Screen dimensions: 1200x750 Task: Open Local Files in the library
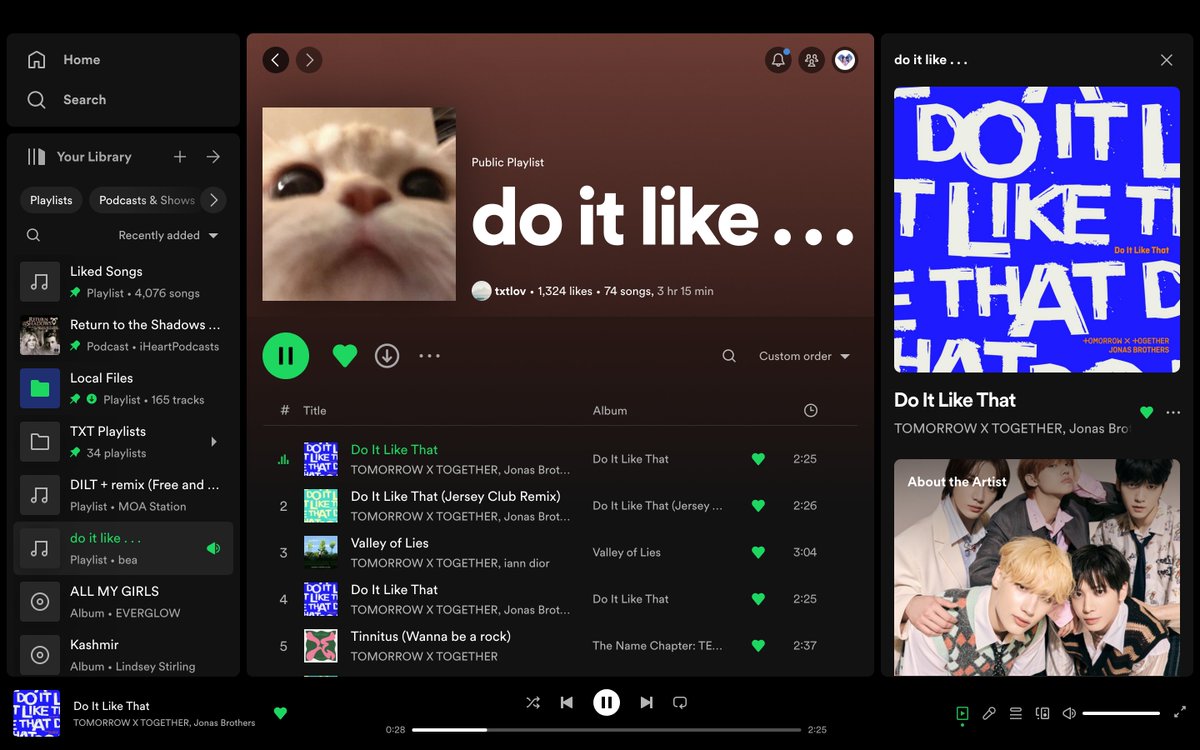(x=123, y=389)
